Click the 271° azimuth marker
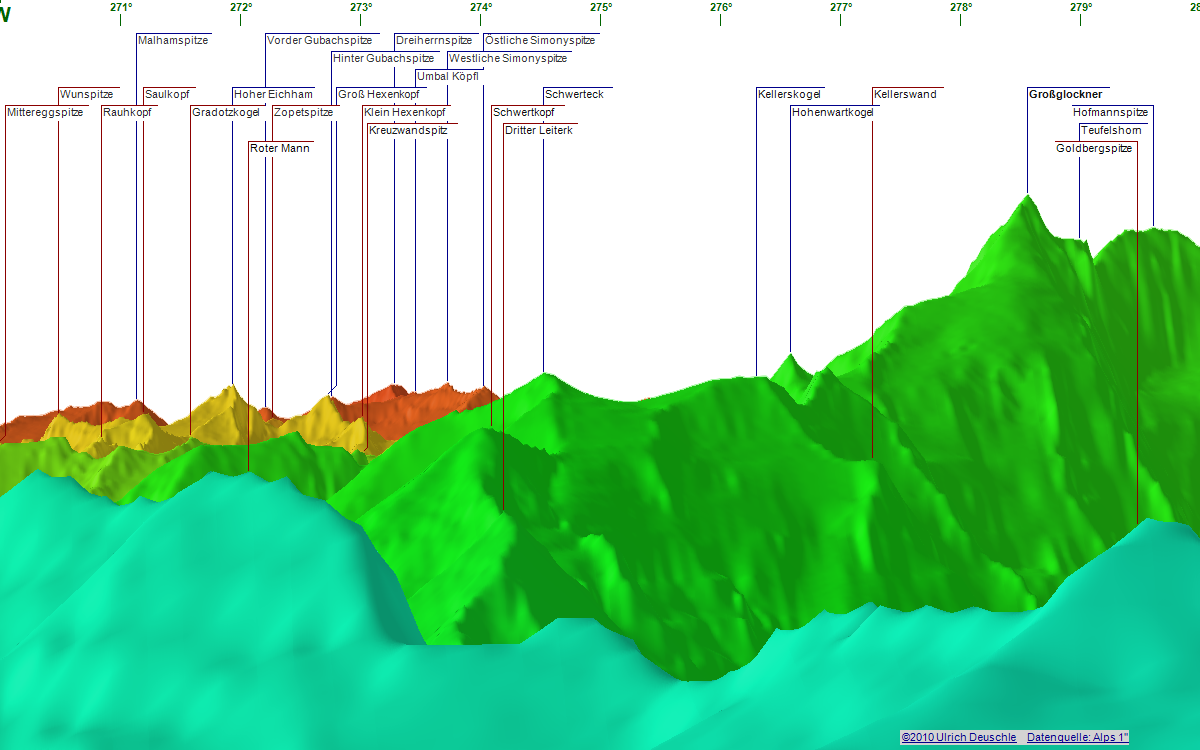The width and height of the screenshot is (1200, 750). click(121, 7)
